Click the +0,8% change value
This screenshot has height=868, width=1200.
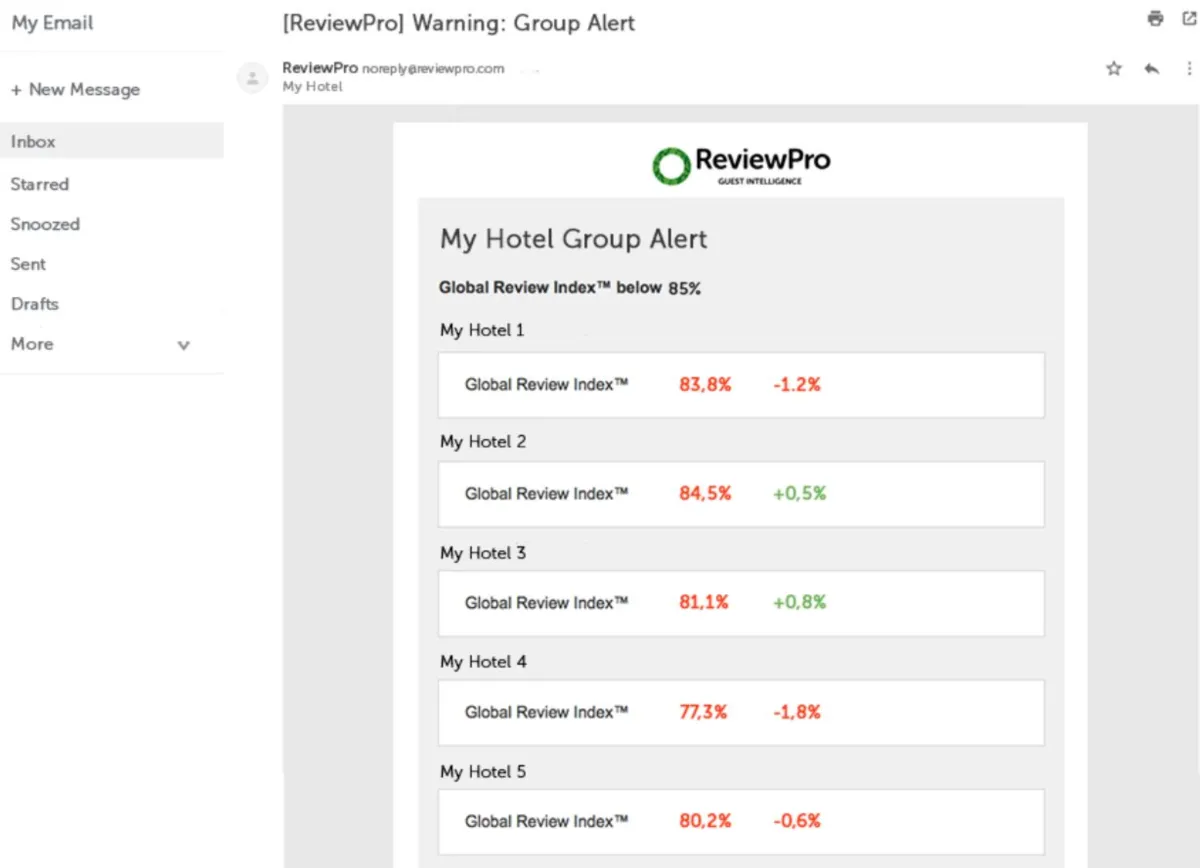click(x=800, y=602)
